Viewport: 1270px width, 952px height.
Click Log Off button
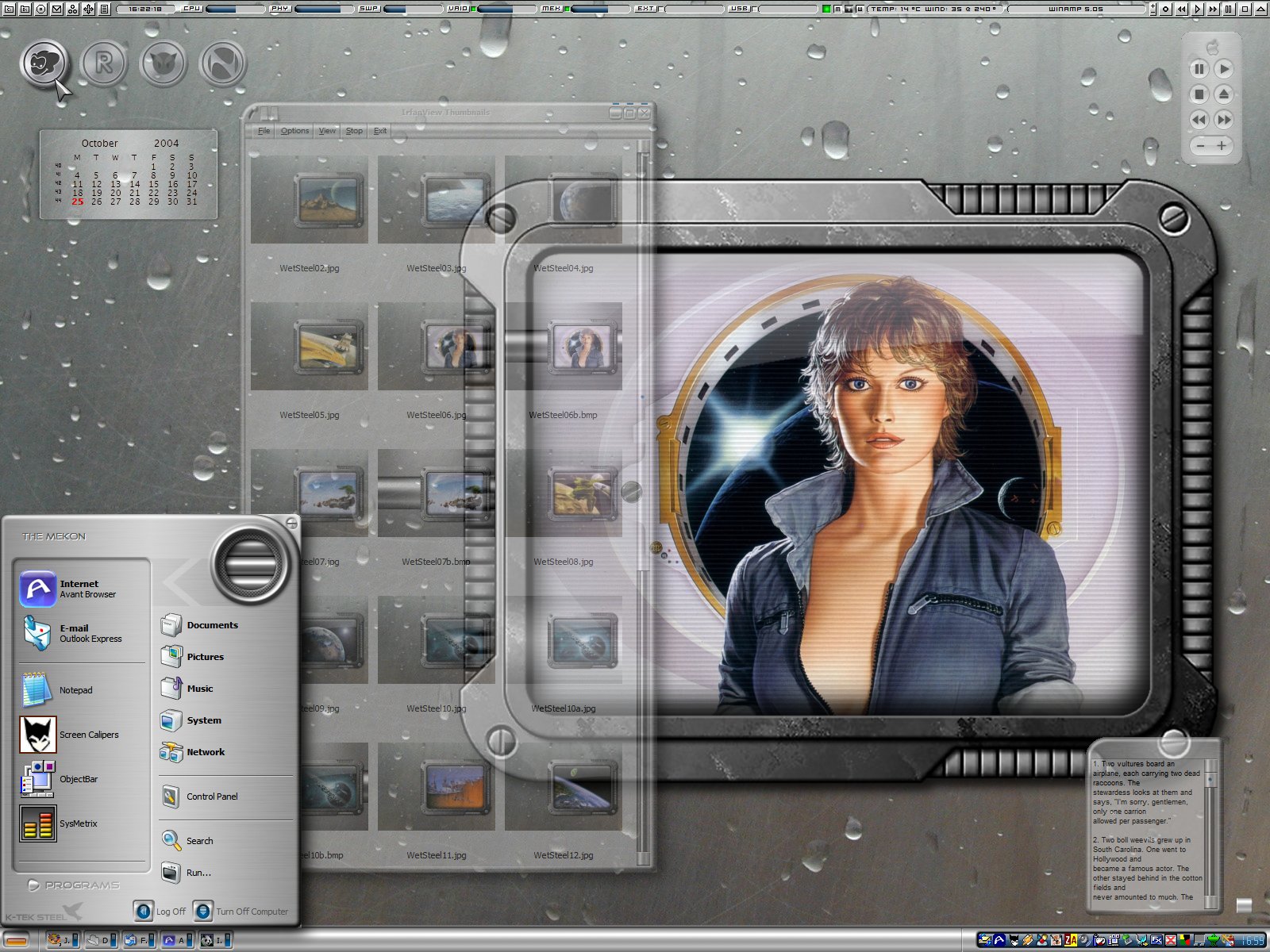(x=160, y=912)
